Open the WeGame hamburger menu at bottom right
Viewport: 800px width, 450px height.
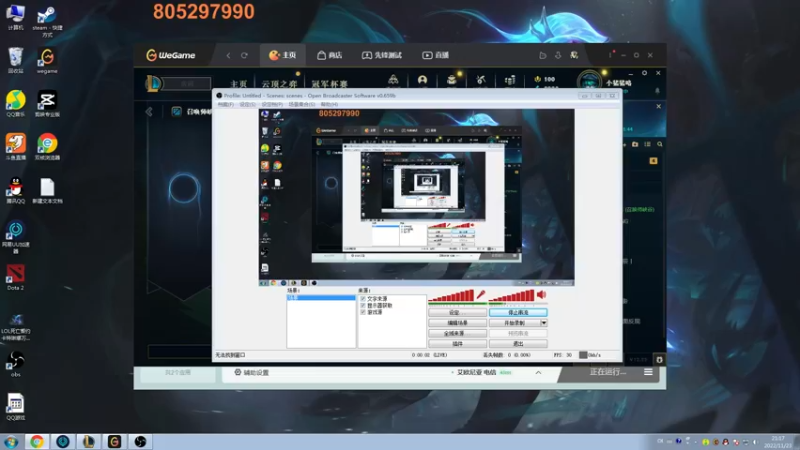pos(648,372)
